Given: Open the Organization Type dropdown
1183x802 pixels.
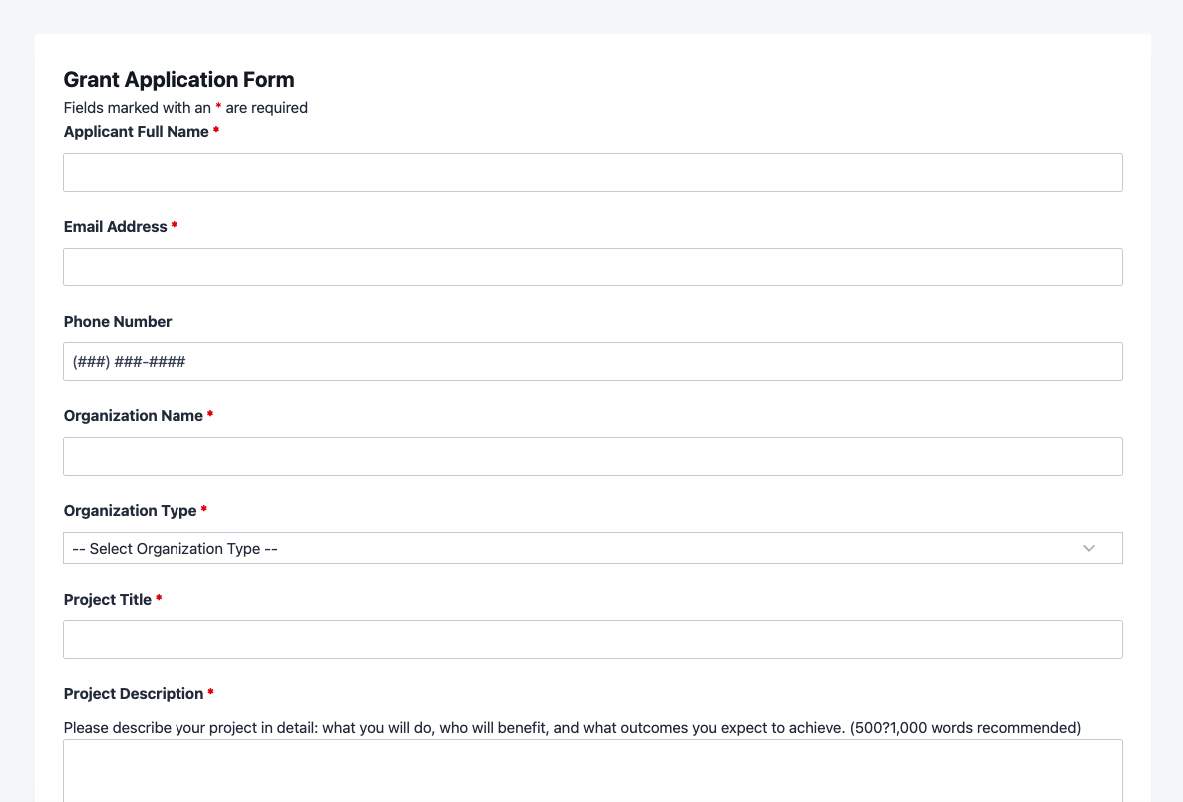Looking at the screenshot, I should click(x=592, y=548).
